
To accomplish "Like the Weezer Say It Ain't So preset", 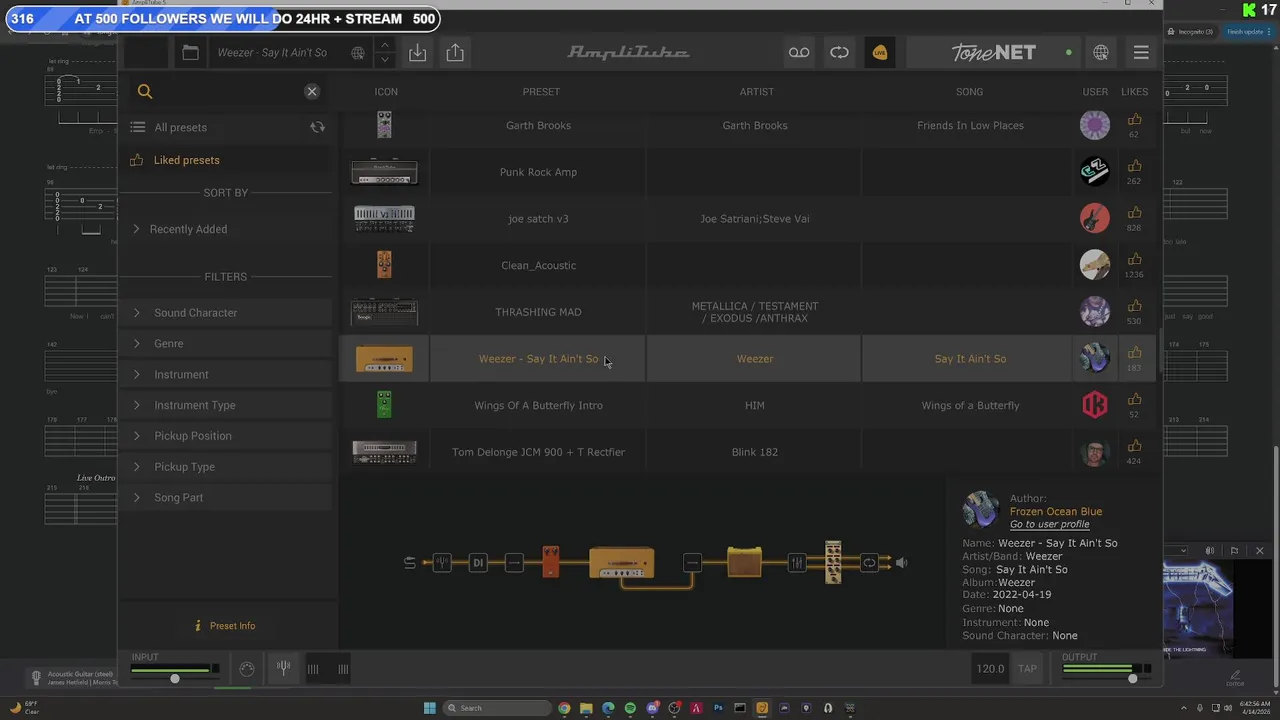I will tap(1134, 353).
